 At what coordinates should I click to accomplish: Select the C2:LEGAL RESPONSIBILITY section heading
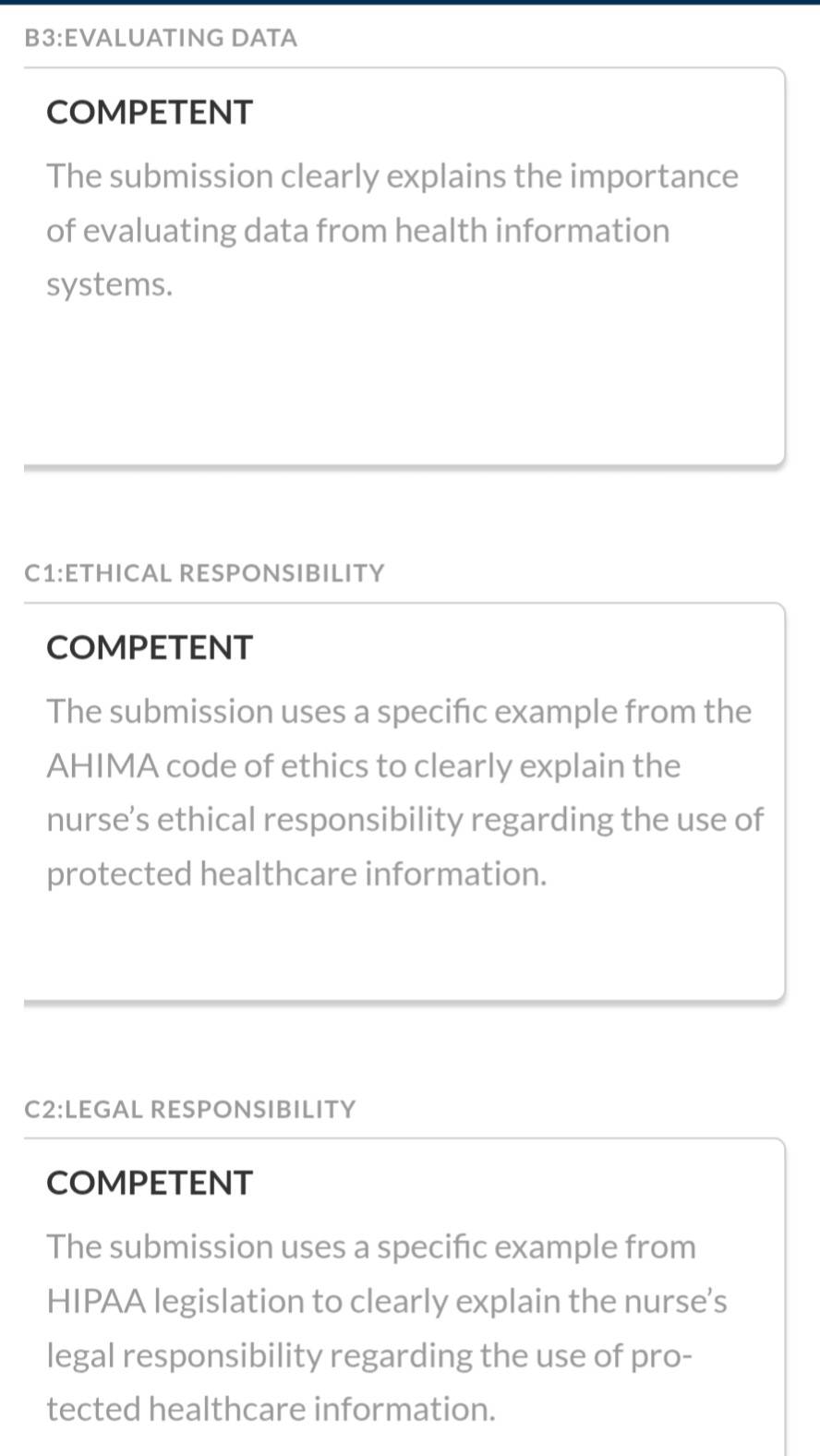[190, 1109]
